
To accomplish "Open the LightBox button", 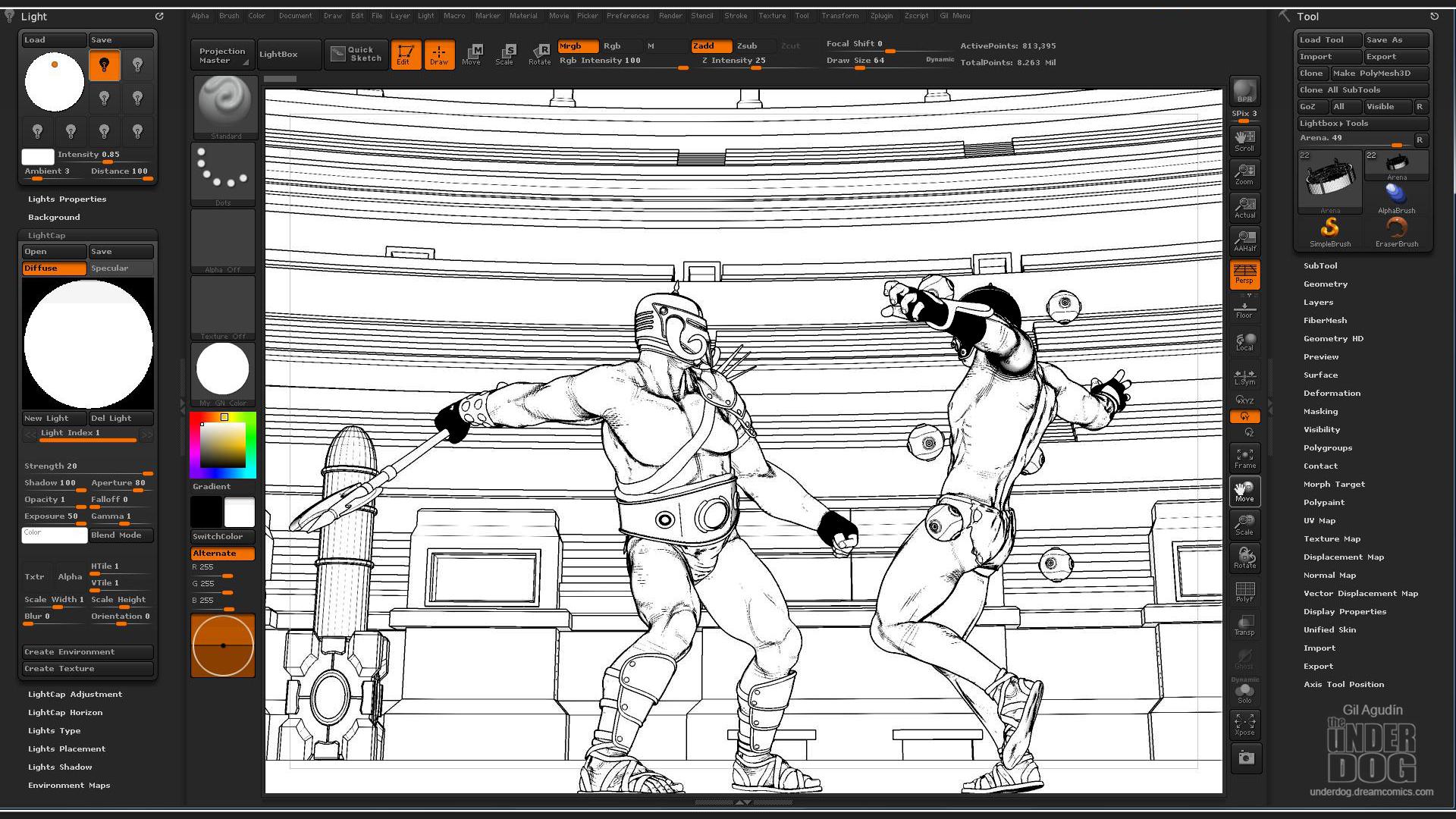I will [289, 55].
